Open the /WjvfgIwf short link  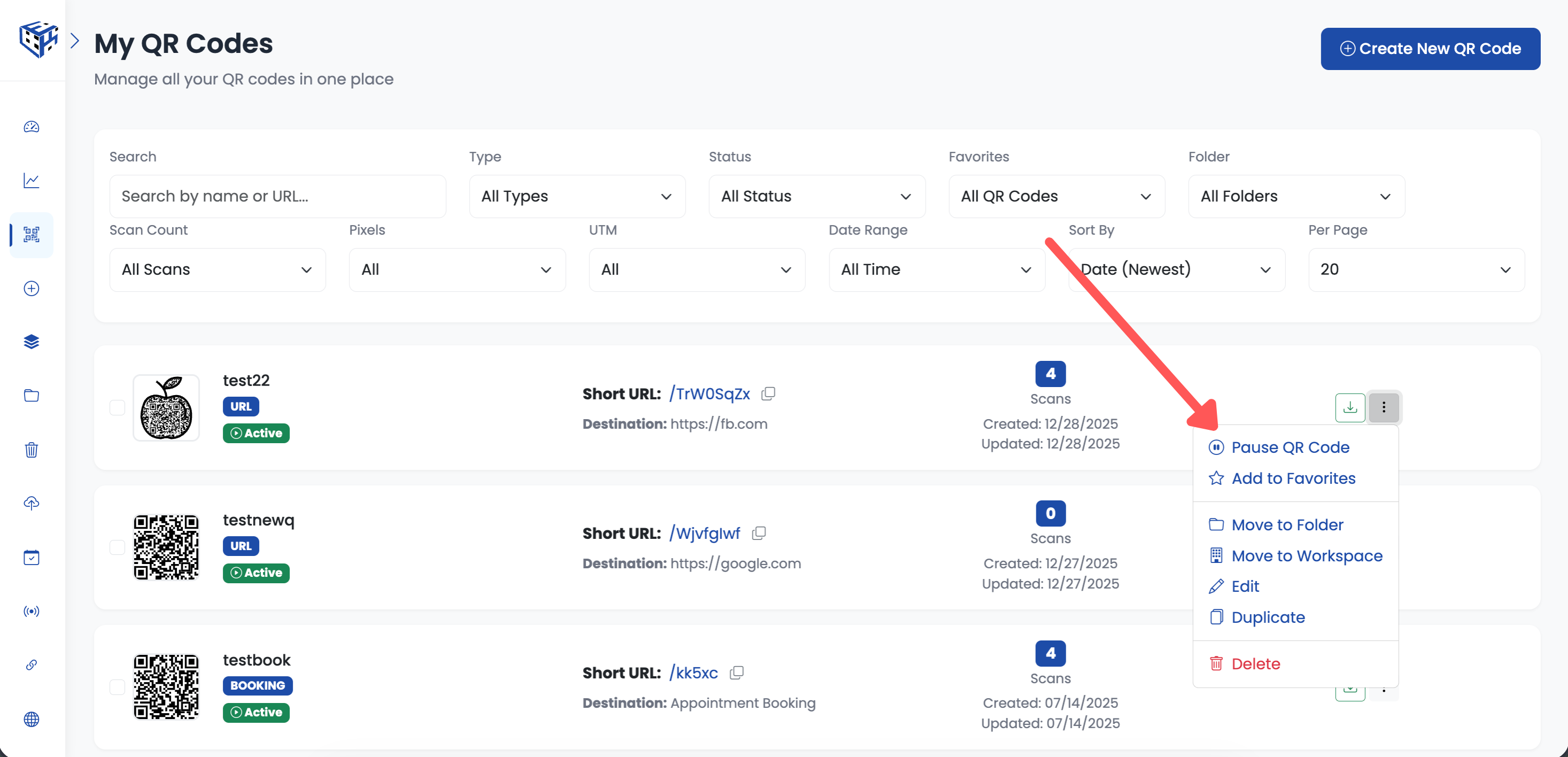pyautogui.click(x=704, y=533)
